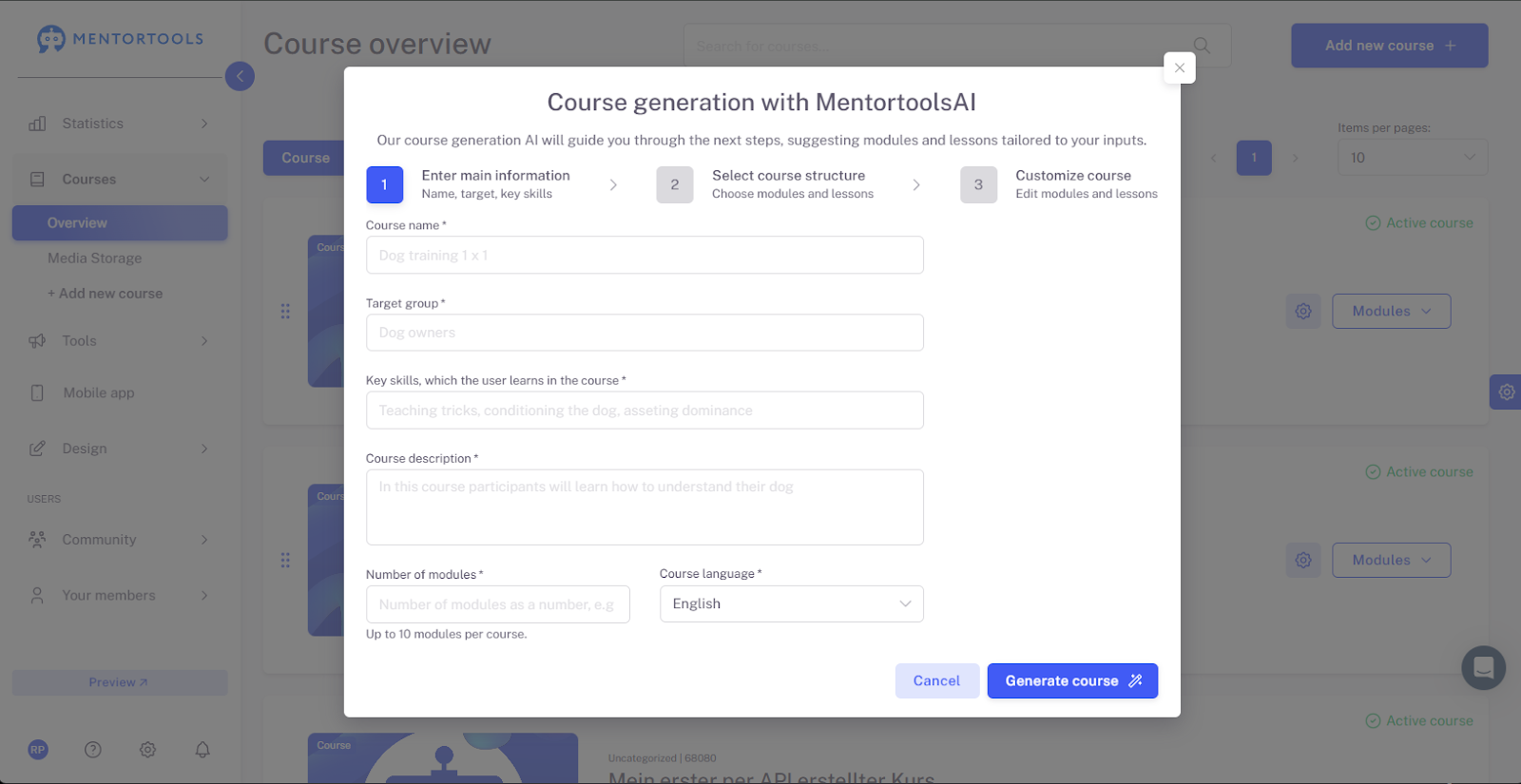Click the Generate course button

(x=1072, y=681)
